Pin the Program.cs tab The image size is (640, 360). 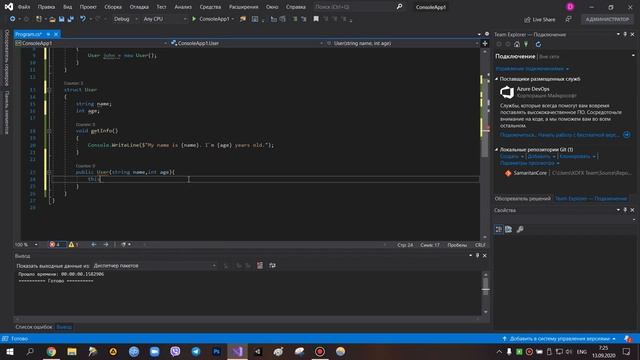[48, 34]
